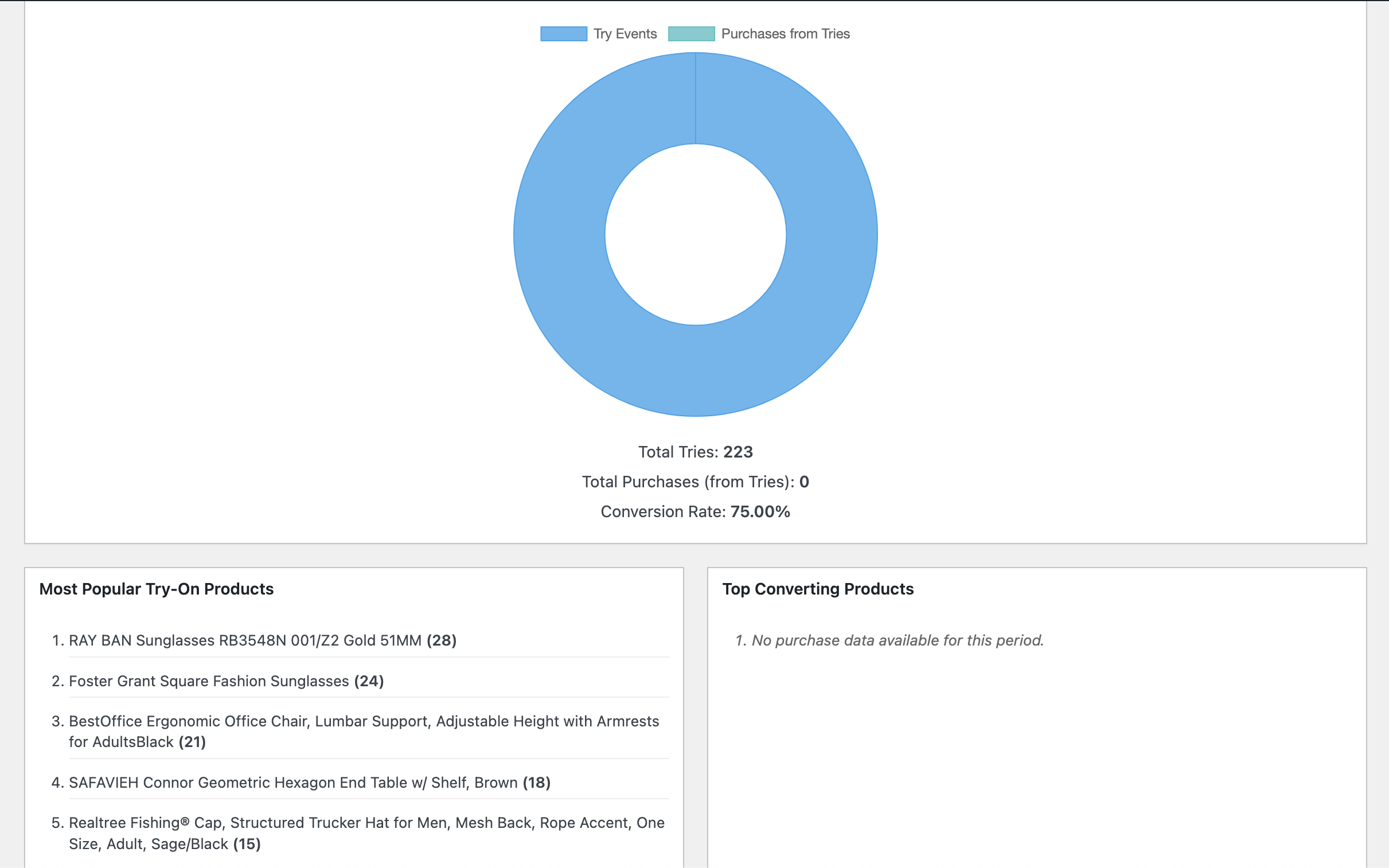Select Foster Grant Square Fashion Sunglasses entry
1389x868 pixels.
tap(209, 681)
